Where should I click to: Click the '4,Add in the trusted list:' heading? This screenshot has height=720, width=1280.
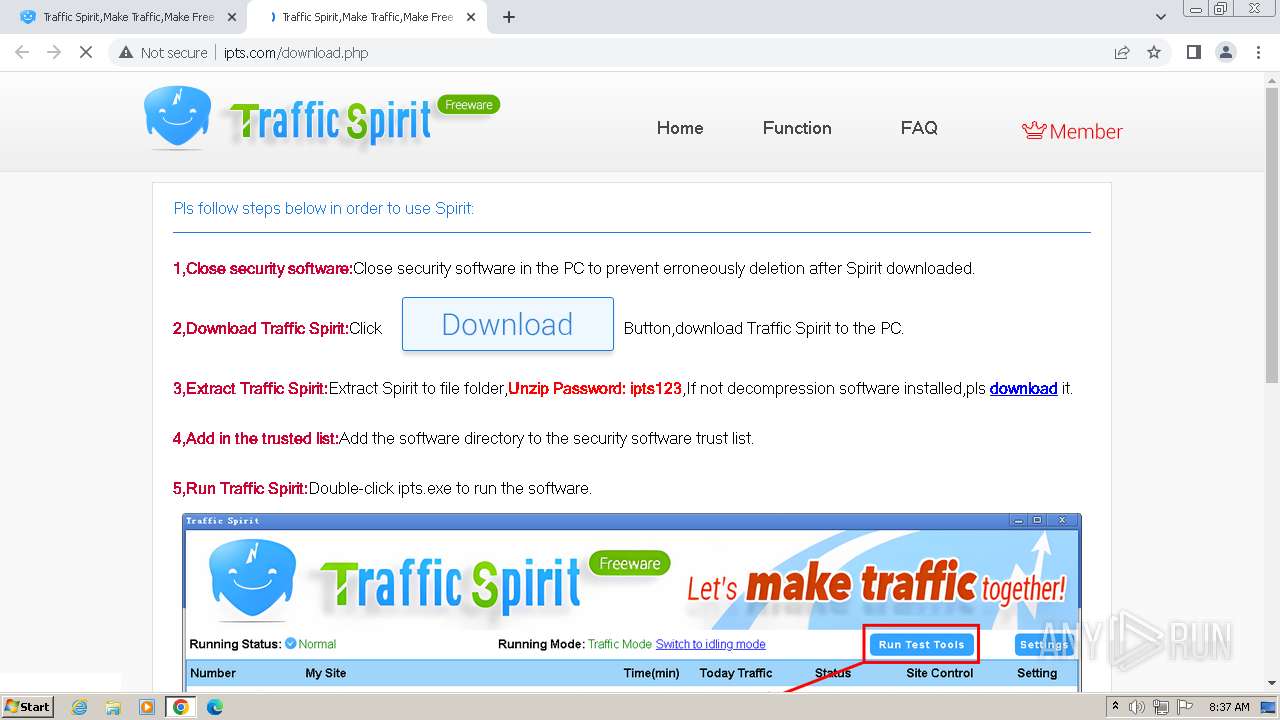[256, 438]
